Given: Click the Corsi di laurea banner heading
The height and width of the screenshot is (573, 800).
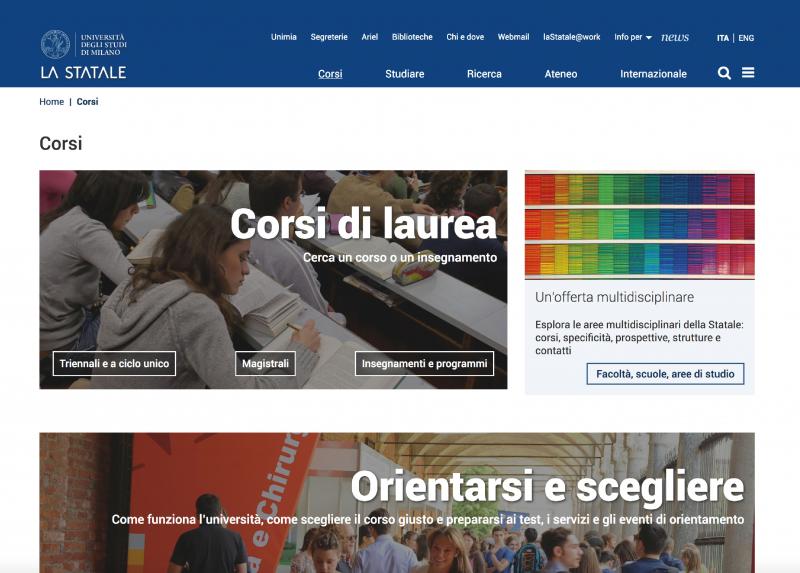Looking at the screenshot, I should [363, 223].
